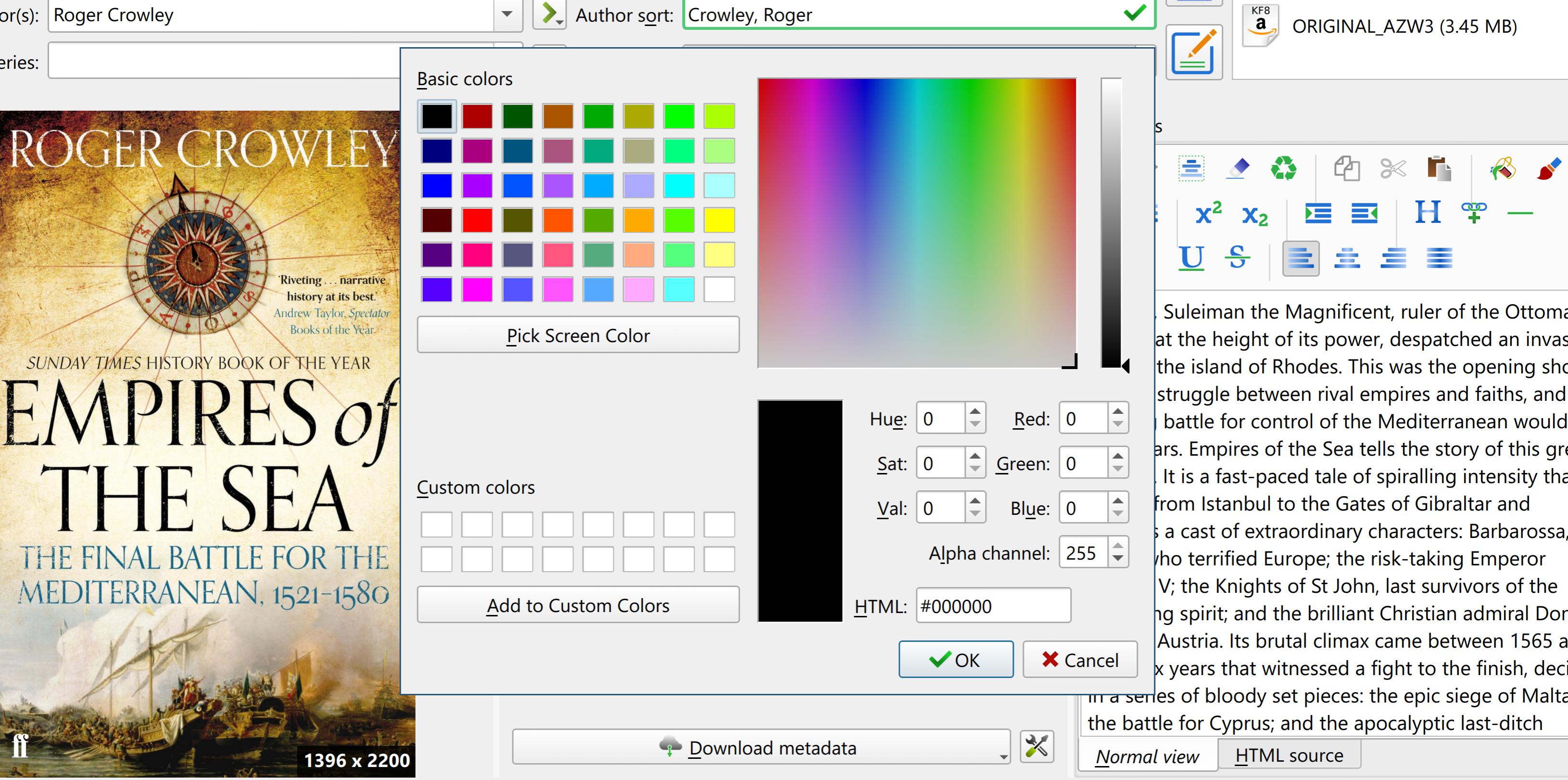Select the pure blue basic color swatch

tap(436, 185)
